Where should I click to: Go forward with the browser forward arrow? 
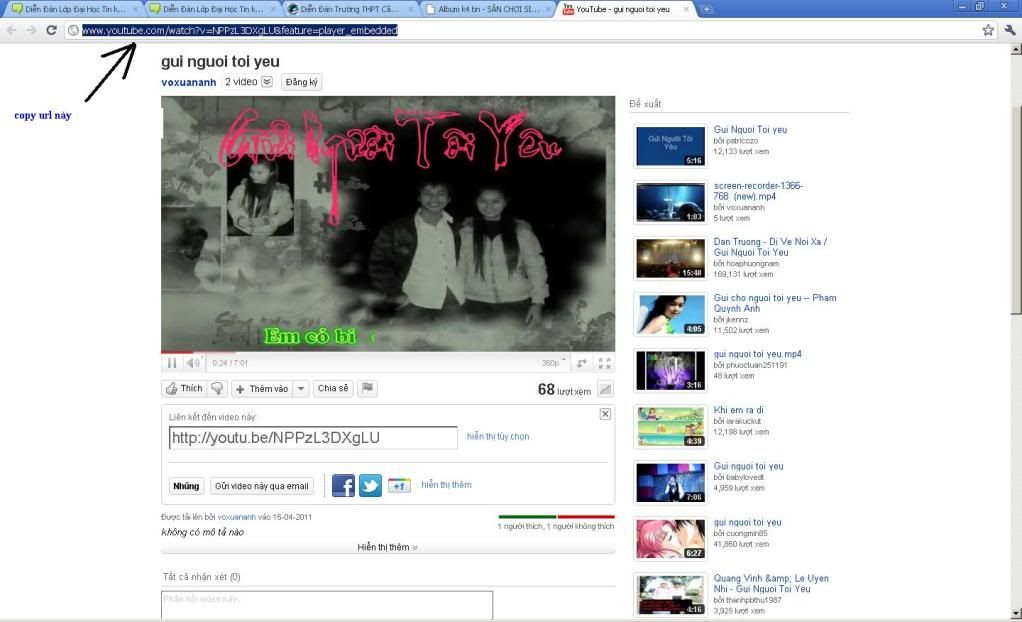click(x=31, y=30)
